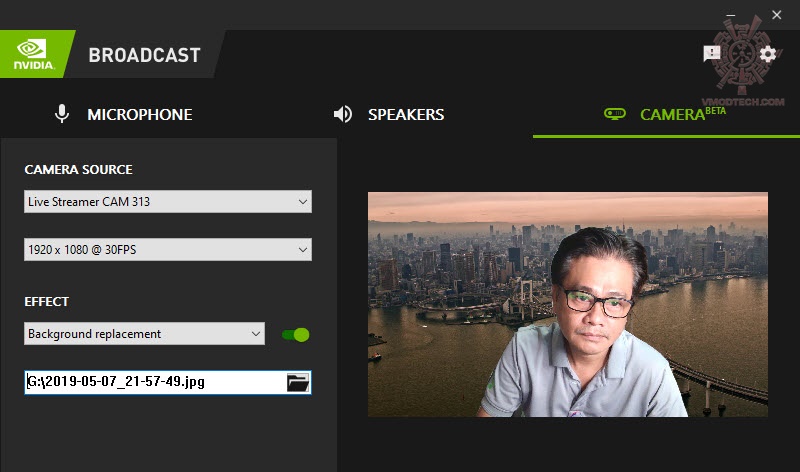The width and height of the screenshot is (800, 472).
Task: Click the BROADCAST title text
Action: (x=144, y=55)
